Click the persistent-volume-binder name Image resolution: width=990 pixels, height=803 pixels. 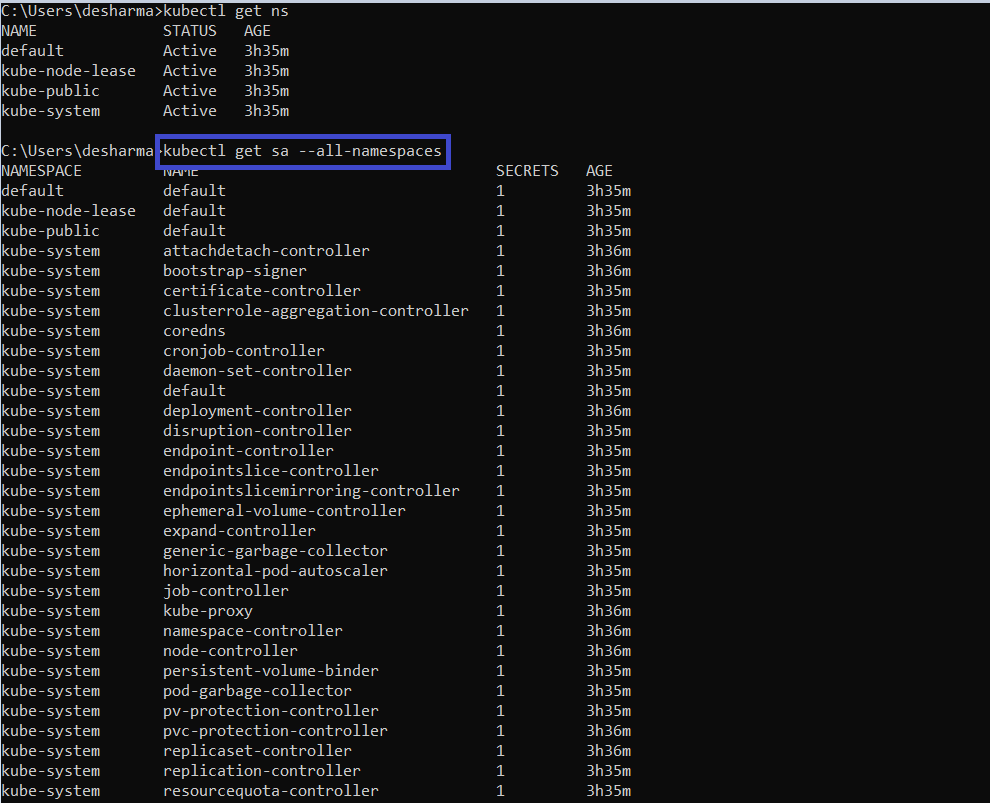[x=271, y=671]
